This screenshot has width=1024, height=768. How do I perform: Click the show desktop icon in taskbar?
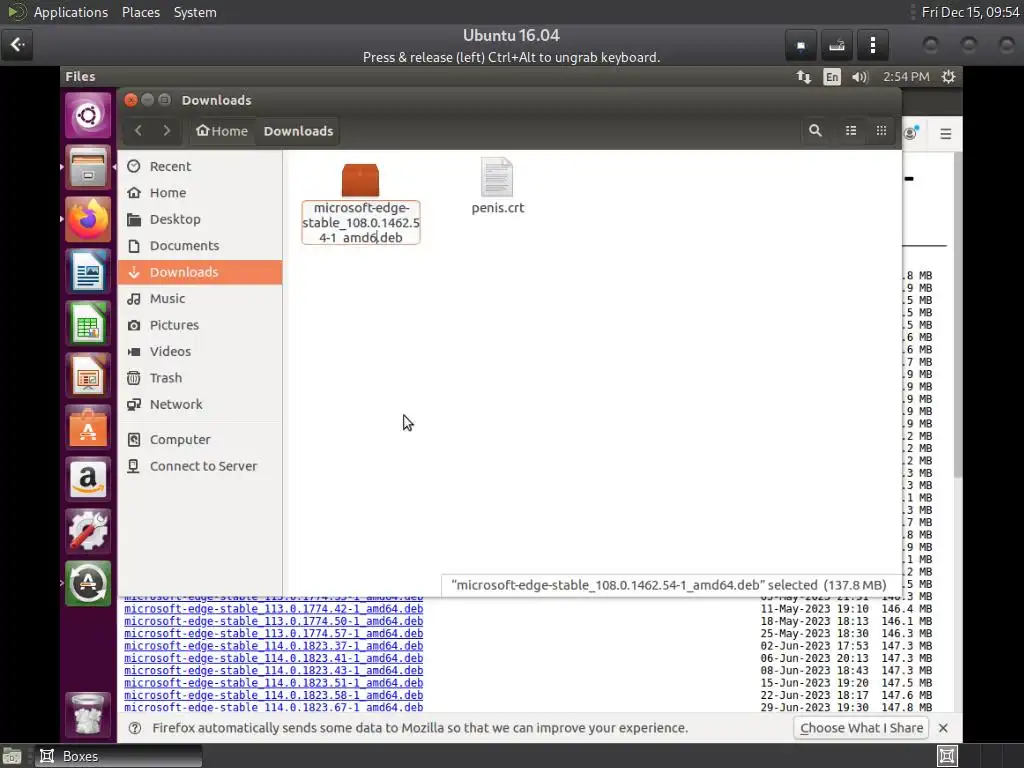(x=12, y=756)
